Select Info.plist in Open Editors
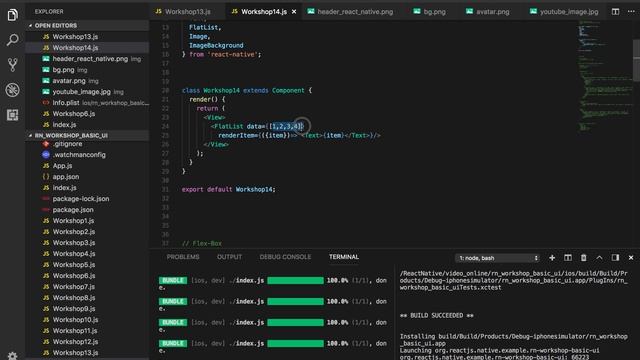This screenshot has height=360, width=640. point(87,103)
